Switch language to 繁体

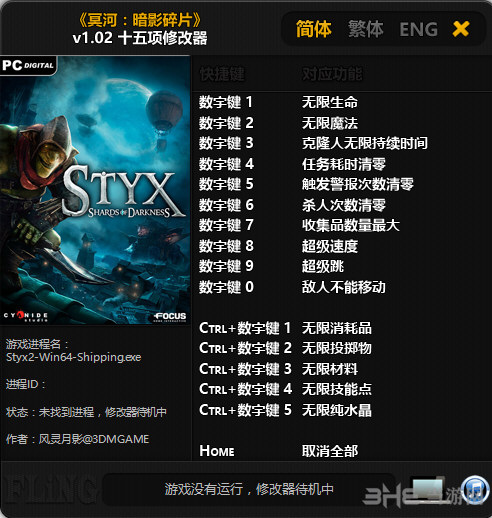click(366, 29)
